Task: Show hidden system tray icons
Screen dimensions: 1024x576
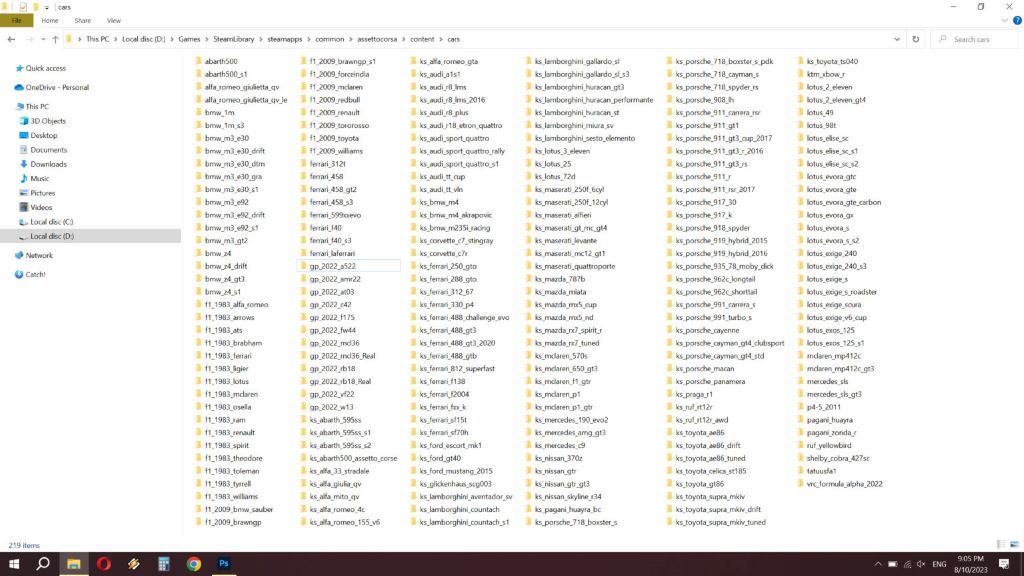Action: (878, 564)
